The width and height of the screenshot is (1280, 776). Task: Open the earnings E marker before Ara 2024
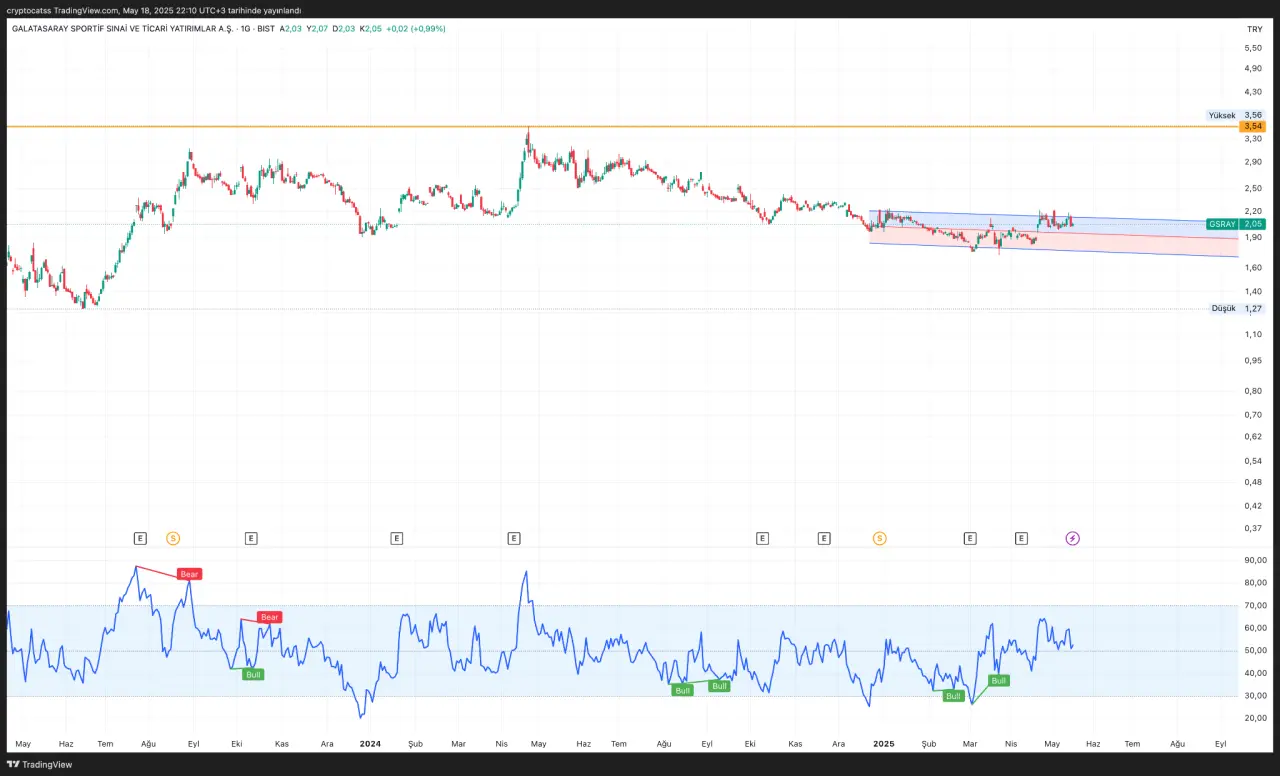(824, 538)
